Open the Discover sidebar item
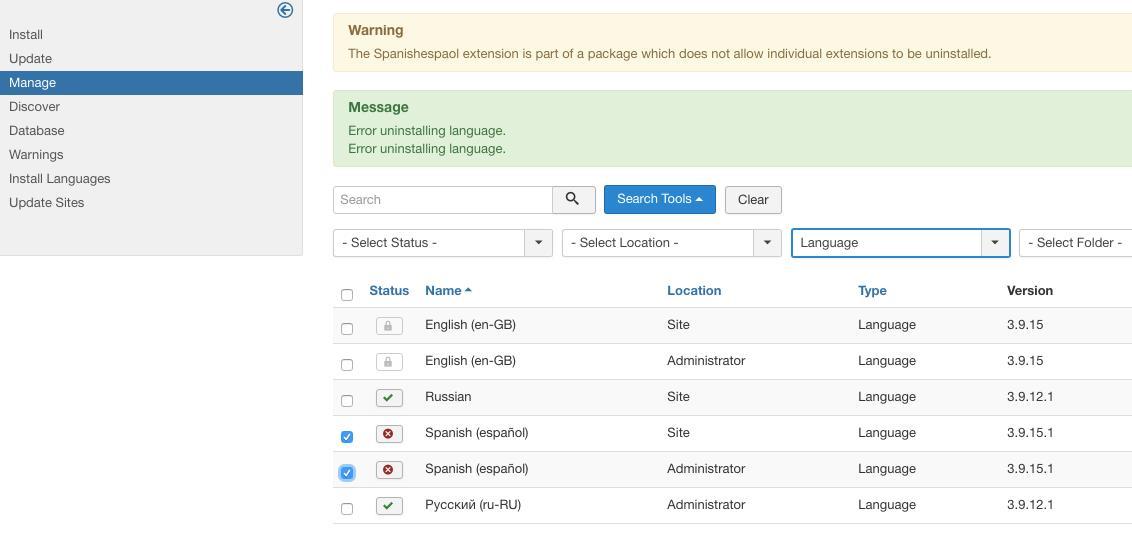This screenshot has height=552, width=1132. [x=35, y=107]
